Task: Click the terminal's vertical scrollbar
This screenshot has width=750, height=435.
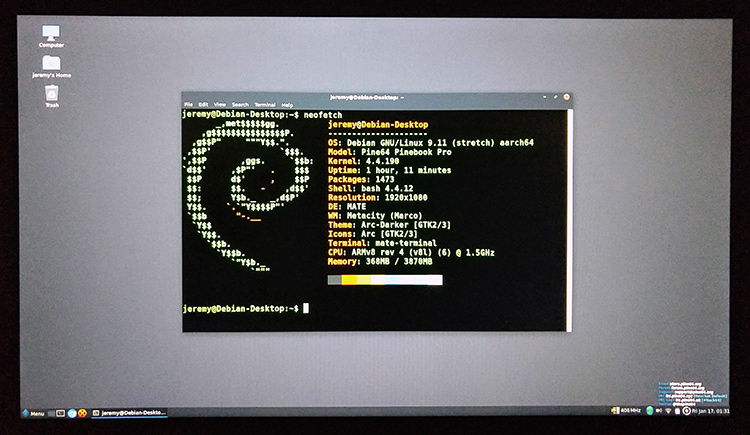Action: [x=569, y=220]
